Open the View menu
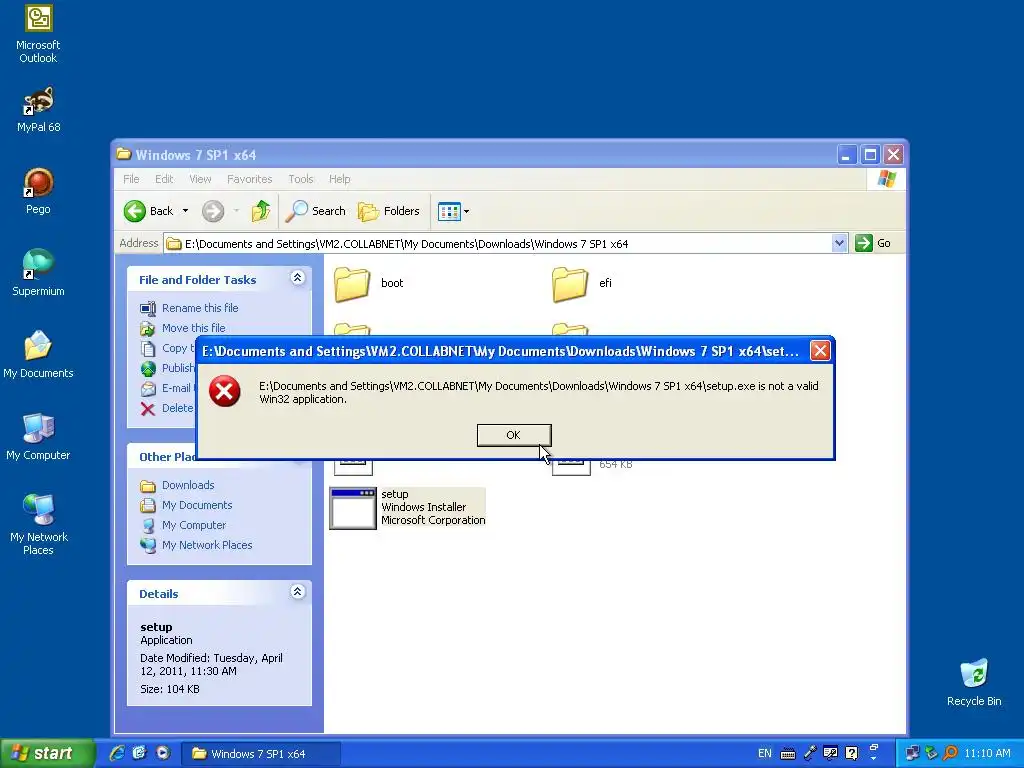Screen dimensions: 1024x768 [200, 179]
